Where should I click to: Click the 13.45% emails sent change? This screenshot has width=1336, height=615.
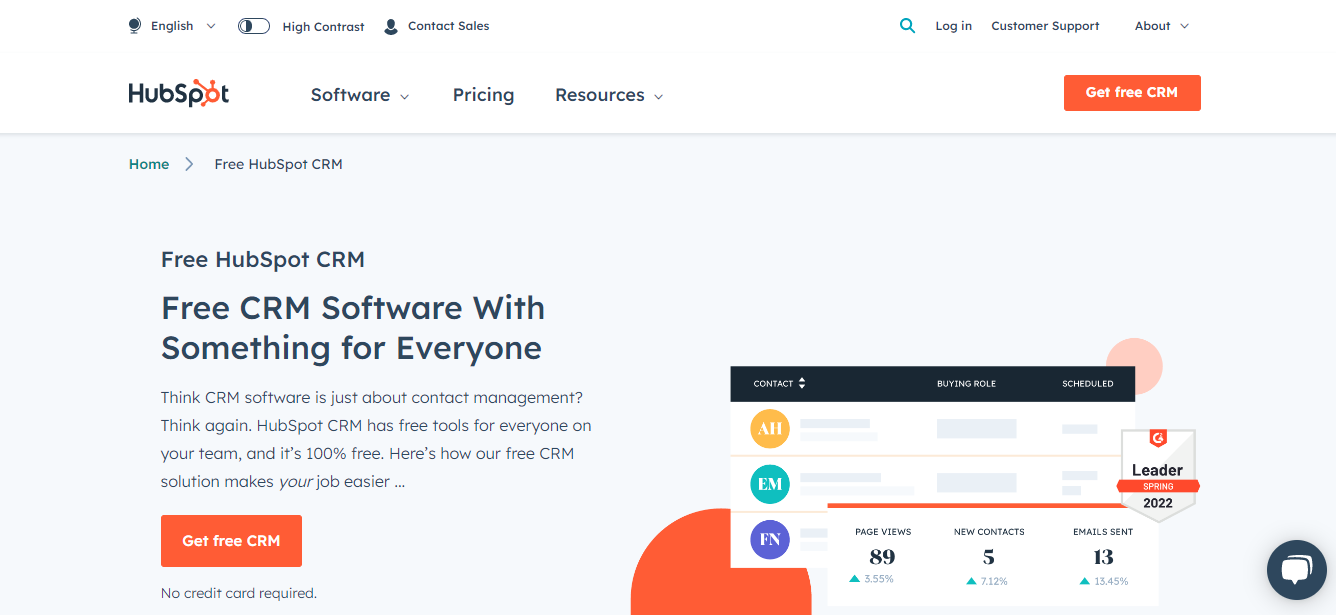coord(1104,581)
